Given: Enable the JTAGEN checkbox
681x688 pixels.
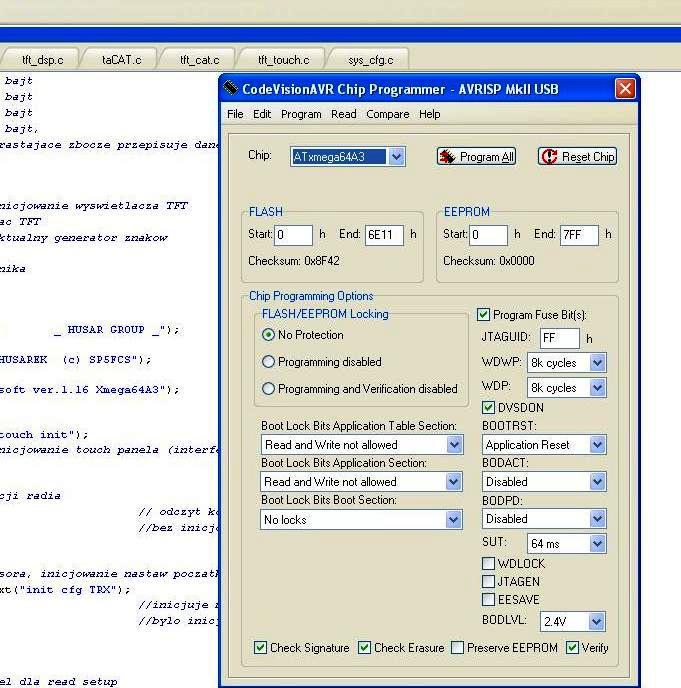Looking at the screenshot, I should point(488,581).
